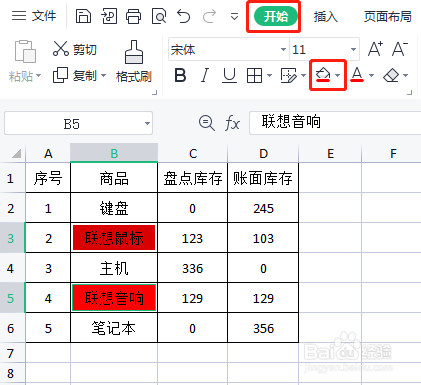Open the clipboard group dialog launcher
The height and width of the screenshot is (385, 421).
[155, 93]
